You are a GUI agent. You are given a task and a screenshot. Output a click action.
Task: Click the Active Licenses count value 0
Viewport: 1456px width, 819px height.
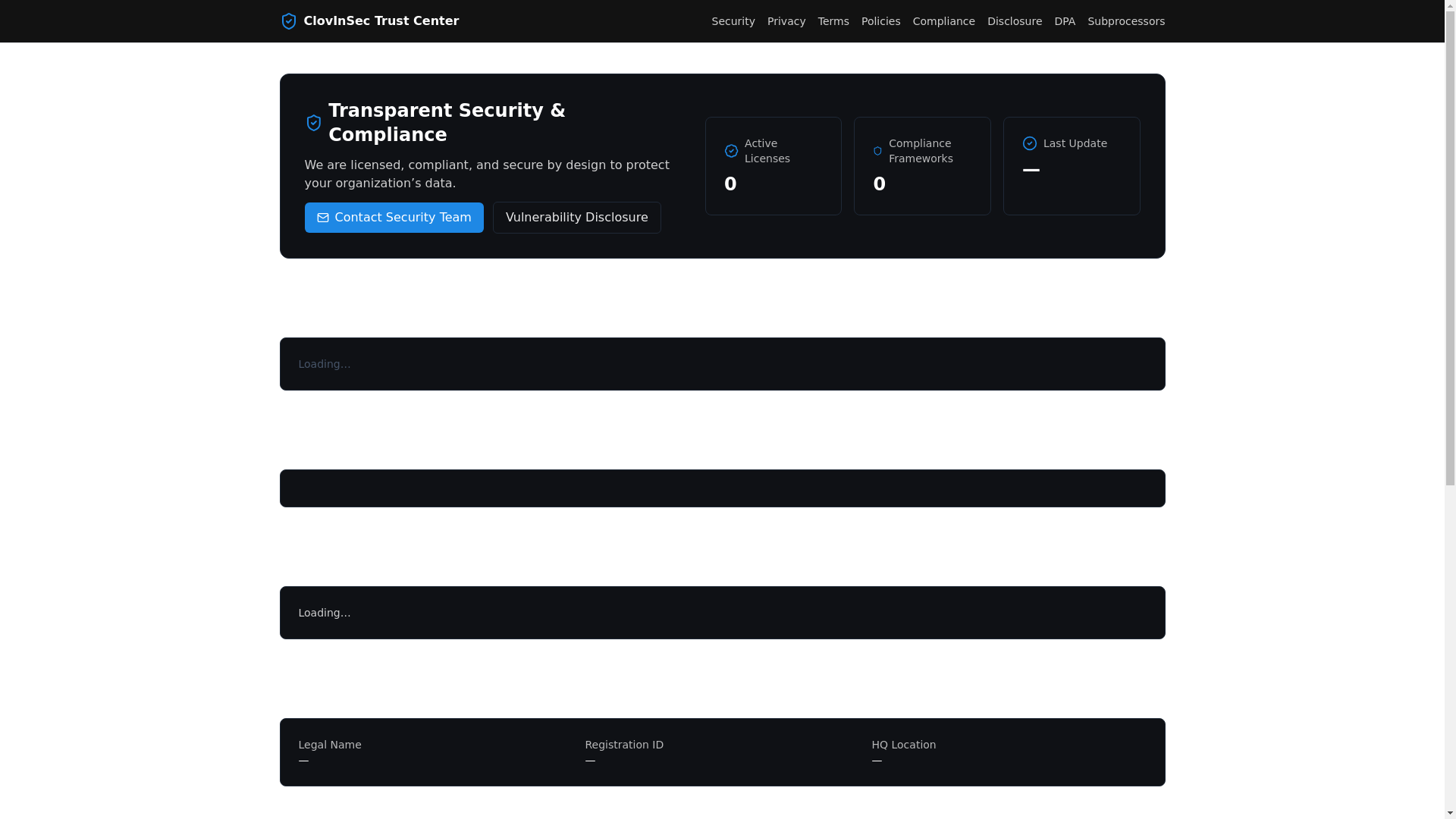tap(730, 184)
